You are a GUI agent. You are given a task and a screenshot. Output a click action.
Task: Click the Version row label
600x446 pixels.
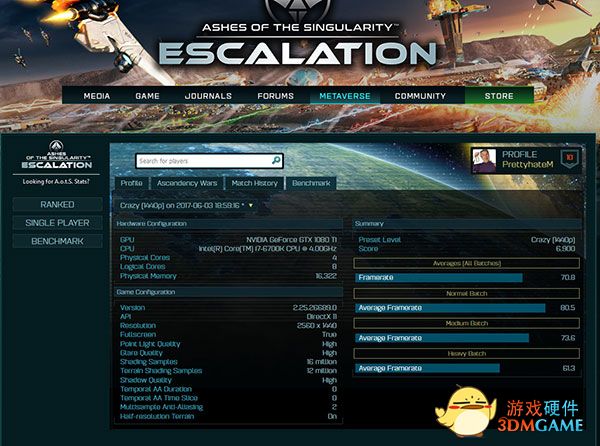point(132,308)
